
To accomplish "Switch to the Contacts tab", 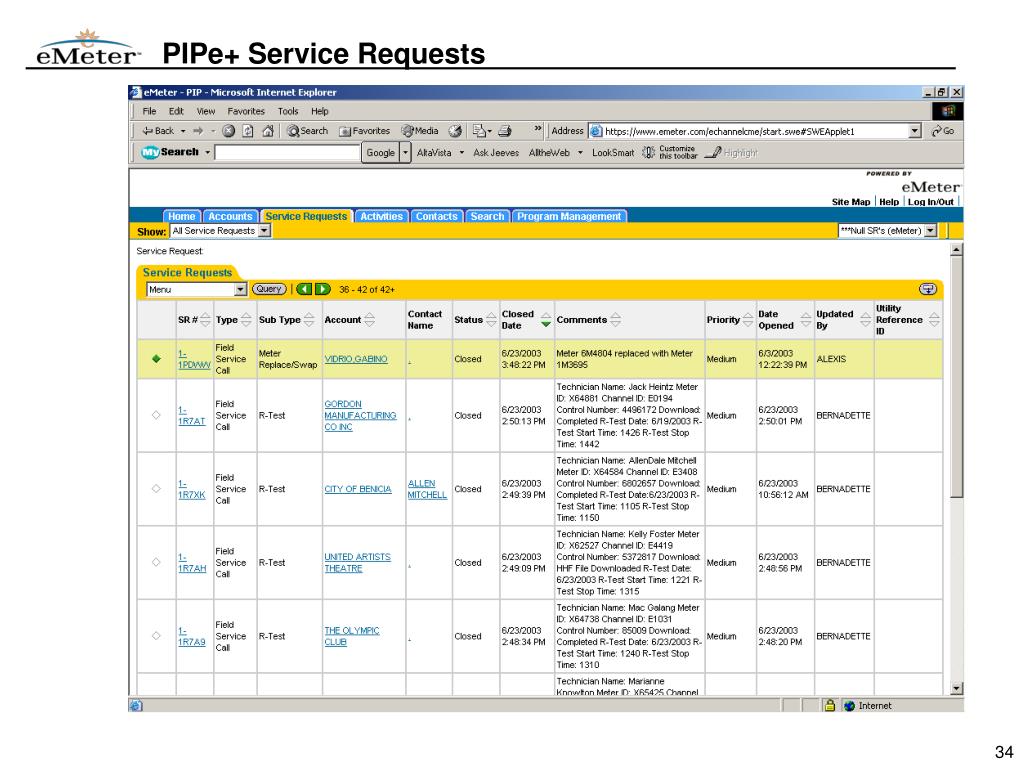I will [436, 216].
